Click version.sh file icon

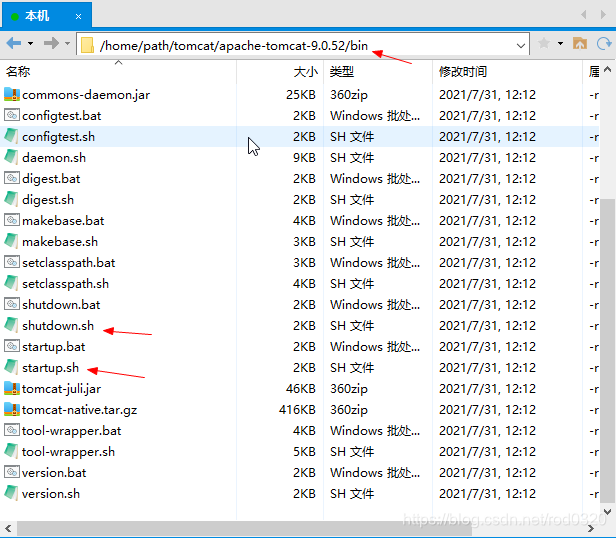[12, 493]
